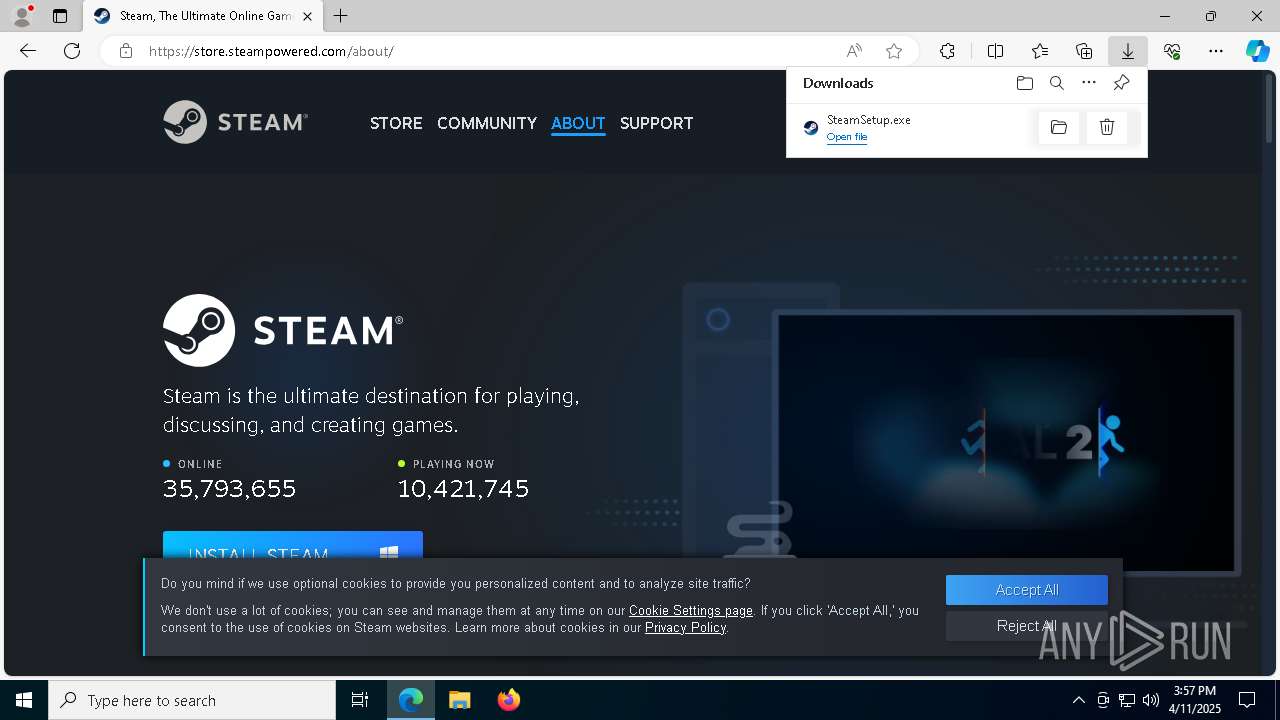Open the SUPPORT menu
Image resolution: width=1280 pixels, height=720 pixels.
click(x=656, y=123)
